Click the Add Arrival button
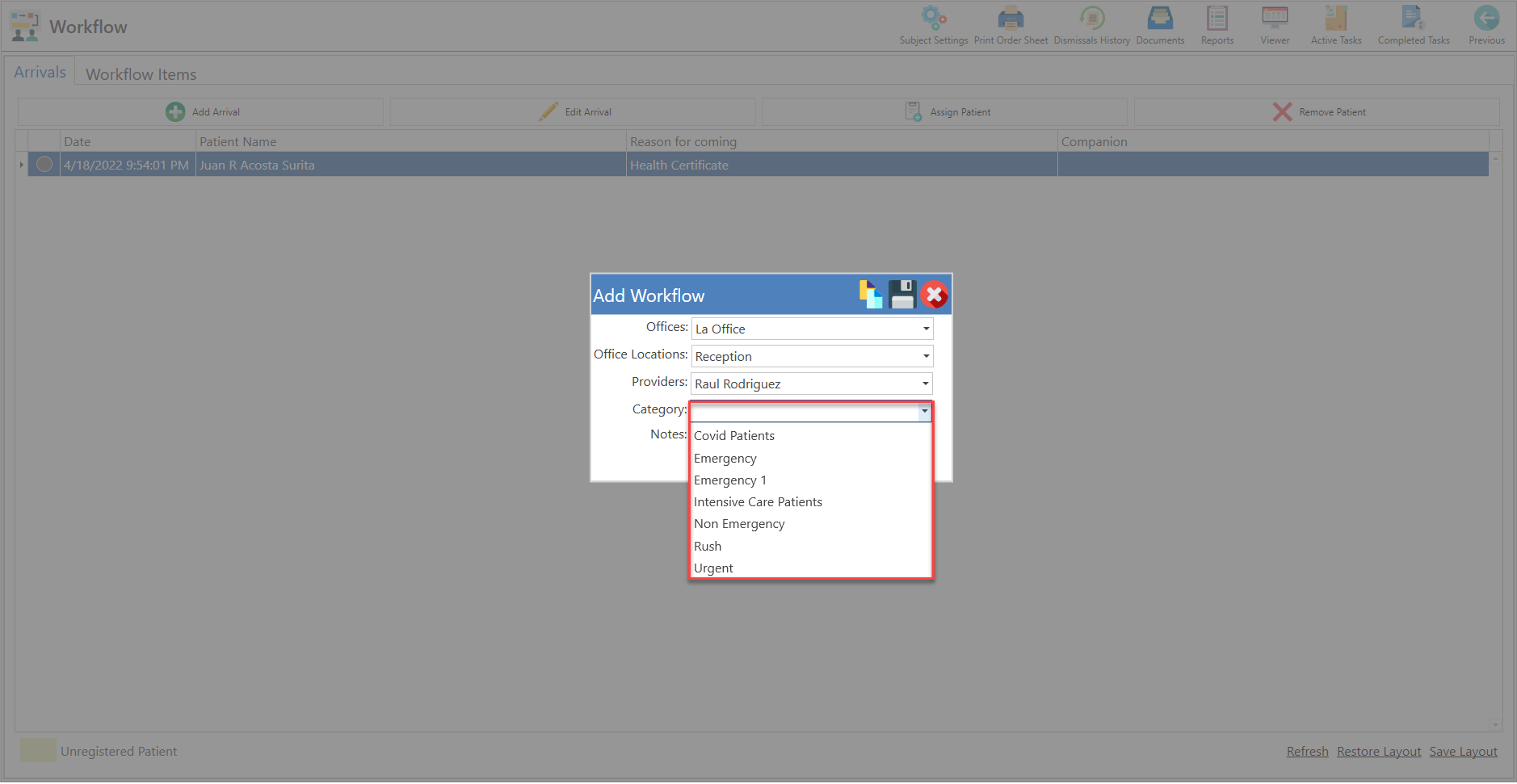 201,112
